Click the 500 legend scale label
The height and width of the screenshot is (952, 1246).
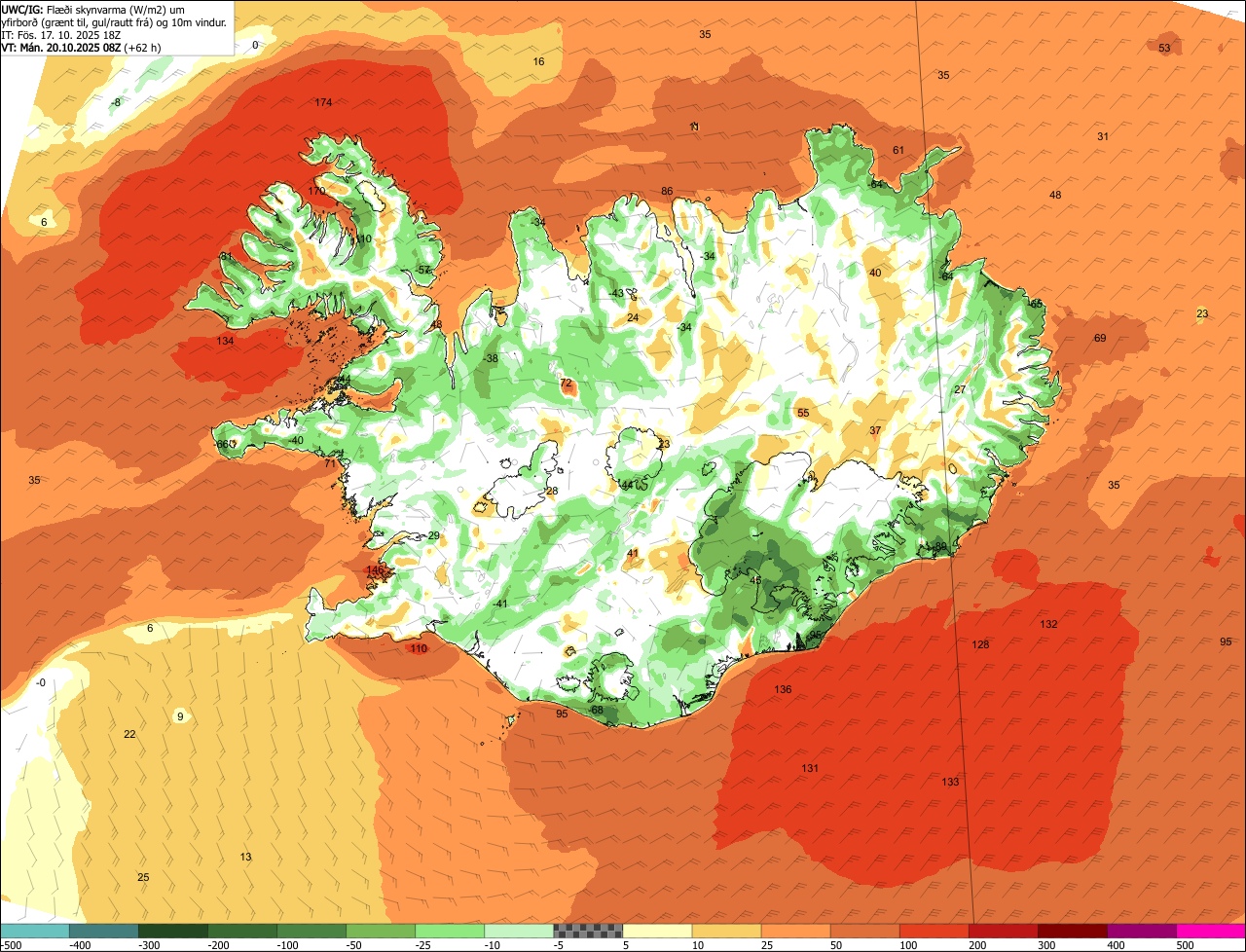coord(1186,944)
